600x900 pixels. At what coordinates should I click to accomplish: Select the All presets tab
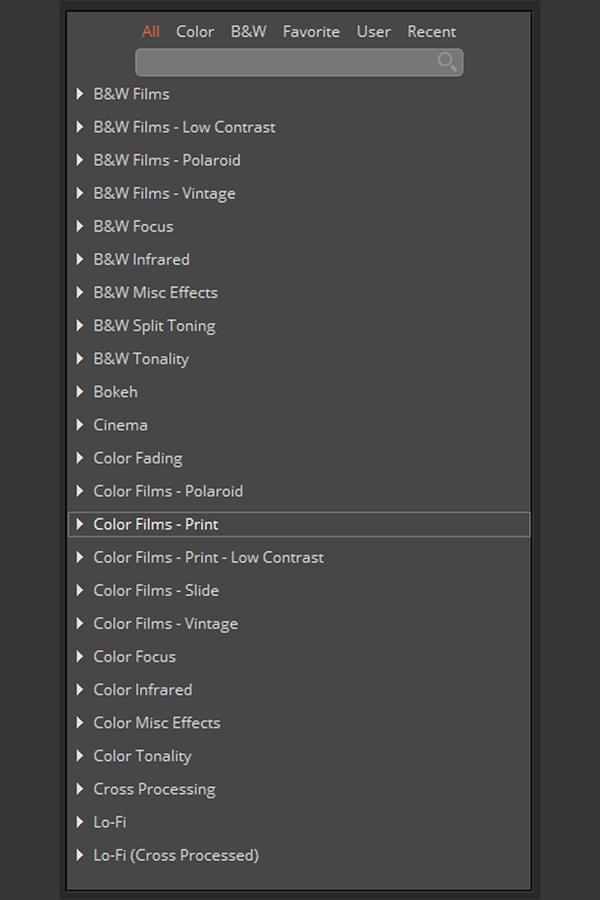pos(150,32)
